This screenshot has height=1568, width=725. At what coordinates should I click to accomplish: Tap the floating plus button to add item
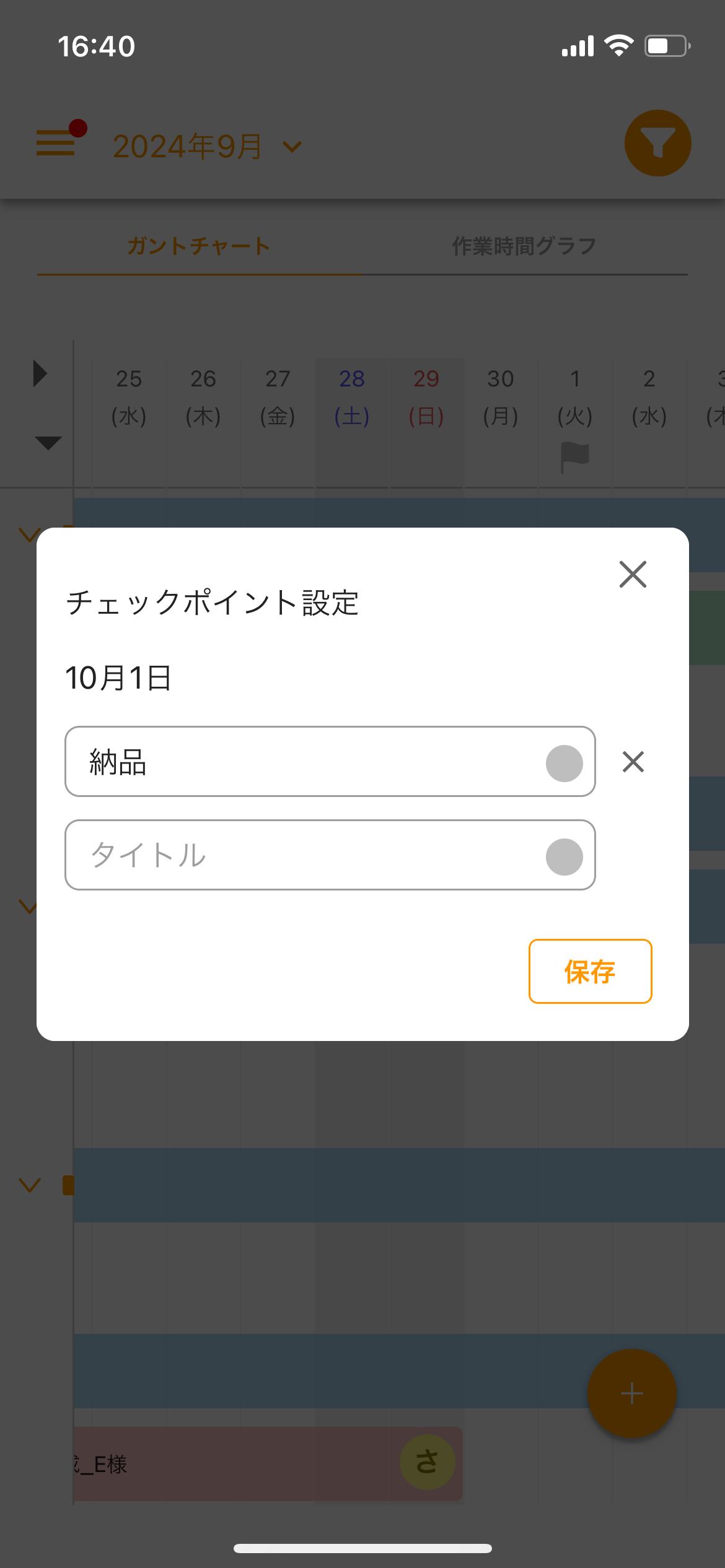coord(631,1393)
